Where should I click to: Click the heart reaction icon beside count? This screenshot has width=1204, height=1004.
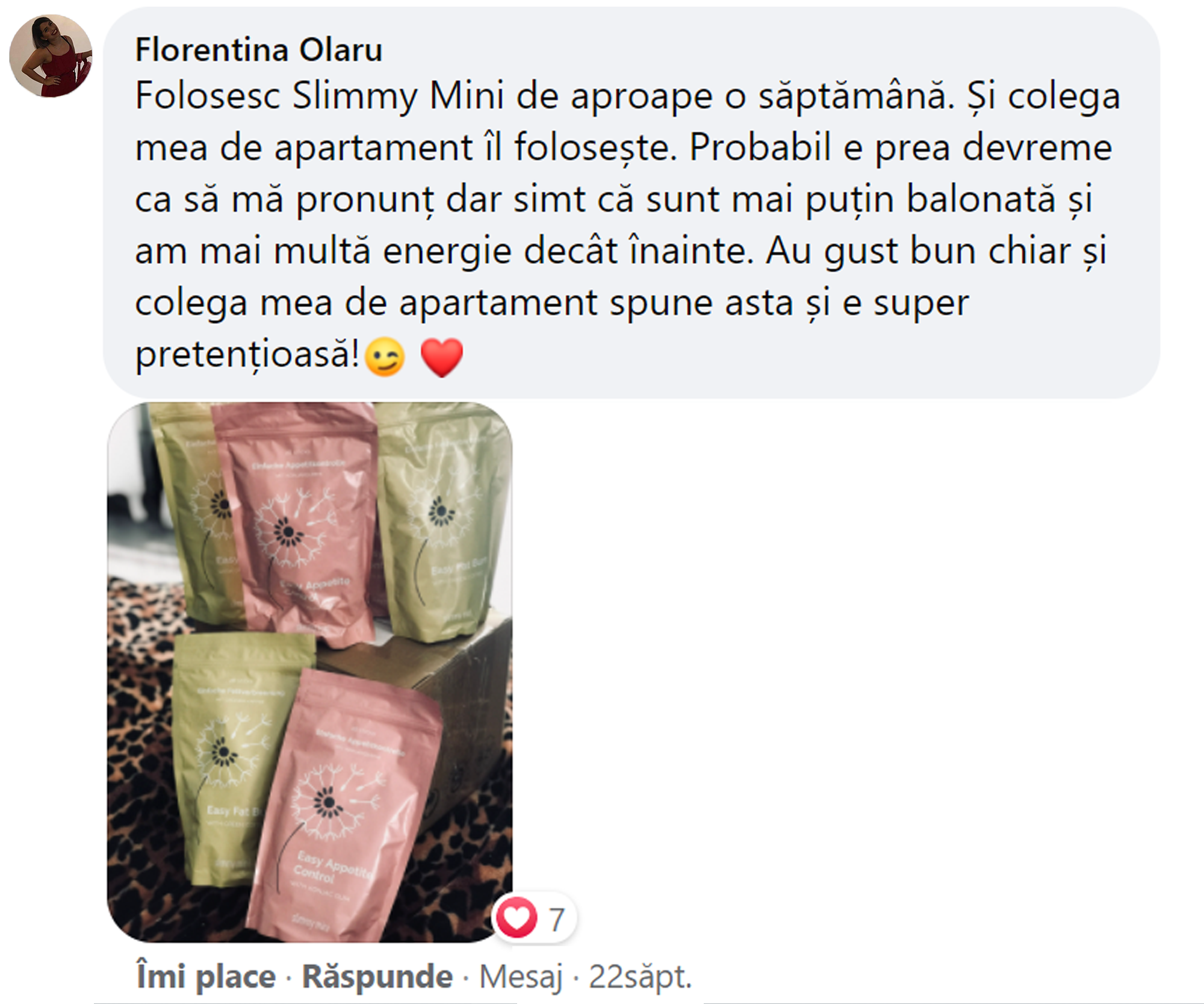(517, 918)
